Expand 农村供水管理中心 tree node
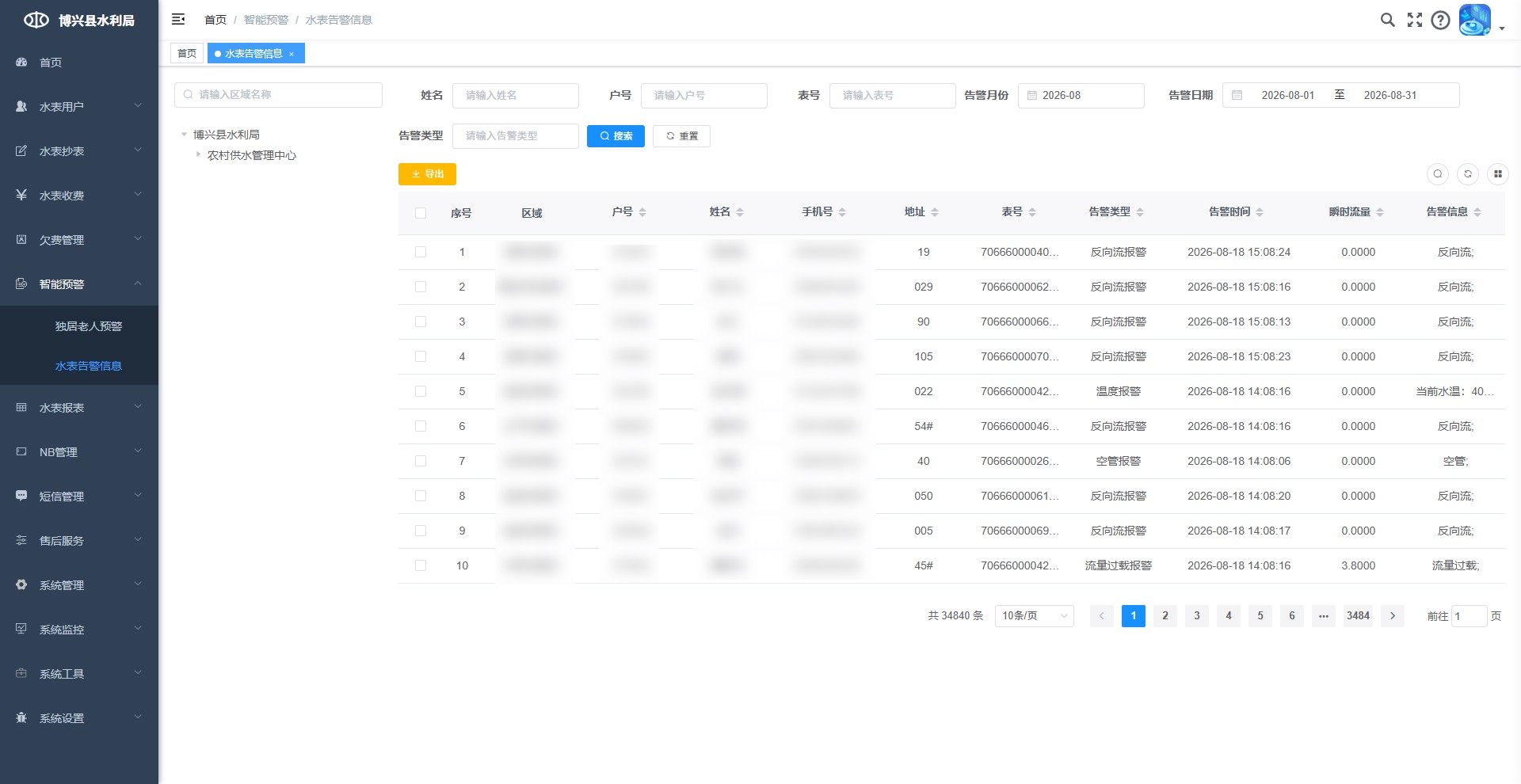 pos(198,154)
